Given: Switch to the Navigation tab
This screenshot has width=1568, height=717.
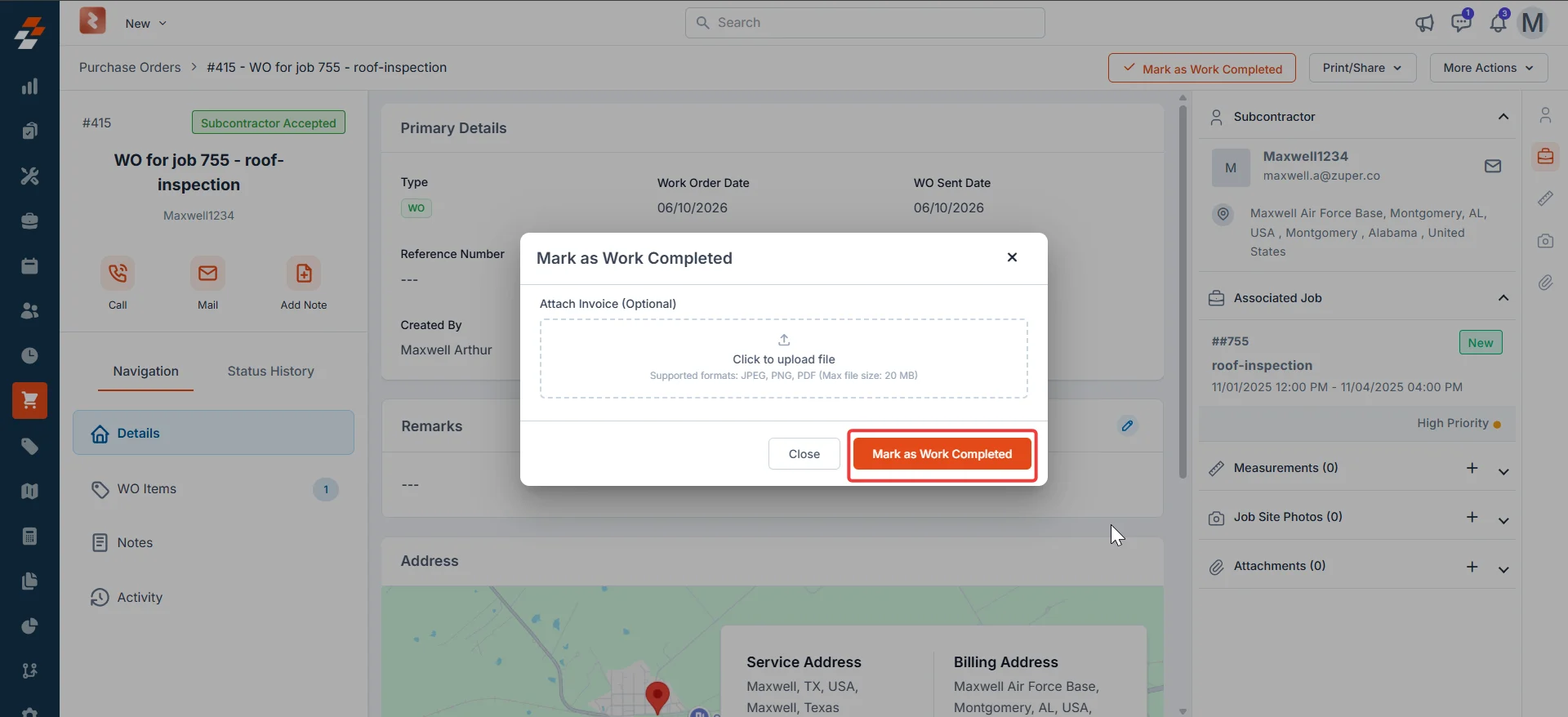Looking at the screenshot, I should coord(145,371).
